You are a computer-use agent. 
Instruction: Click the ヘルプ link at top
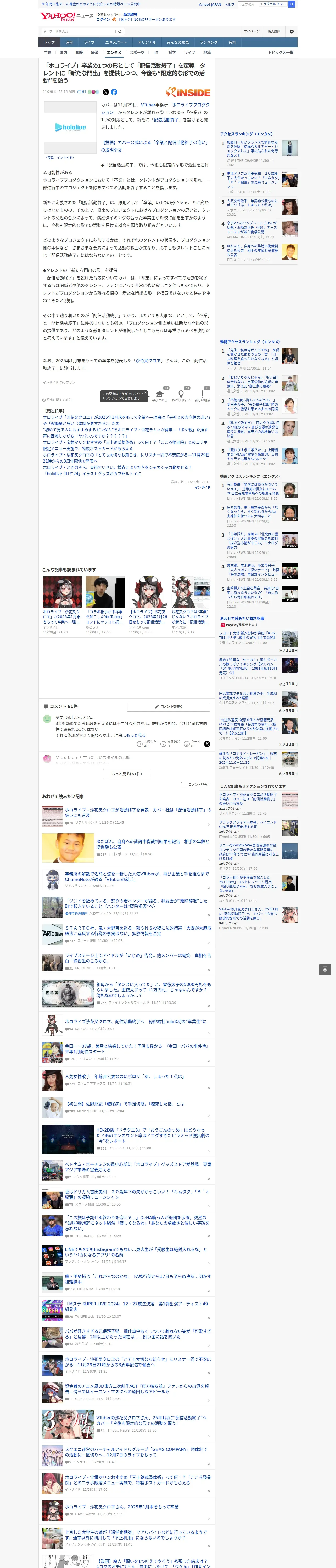tap(229, 4)
